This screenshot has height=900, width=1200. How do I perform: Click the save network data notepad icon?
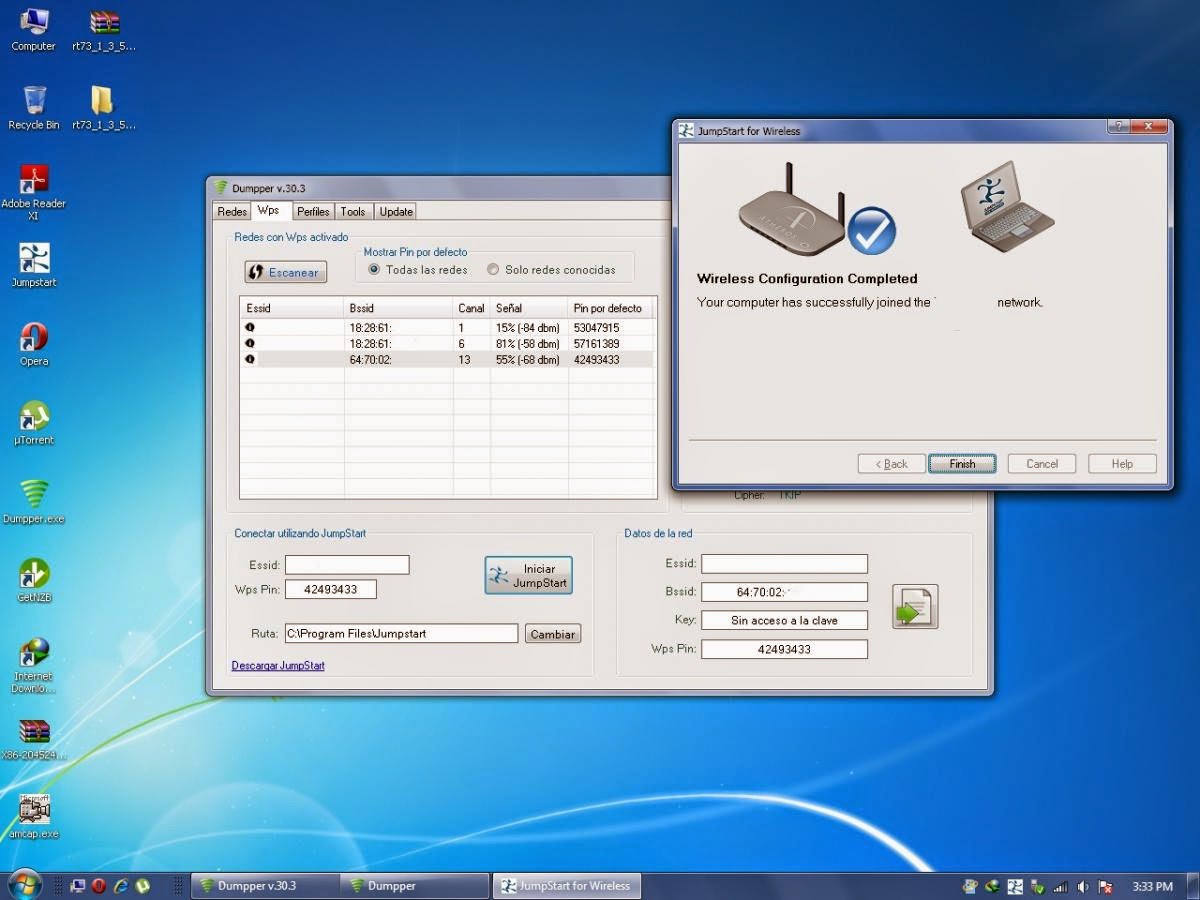click(915, 606)
